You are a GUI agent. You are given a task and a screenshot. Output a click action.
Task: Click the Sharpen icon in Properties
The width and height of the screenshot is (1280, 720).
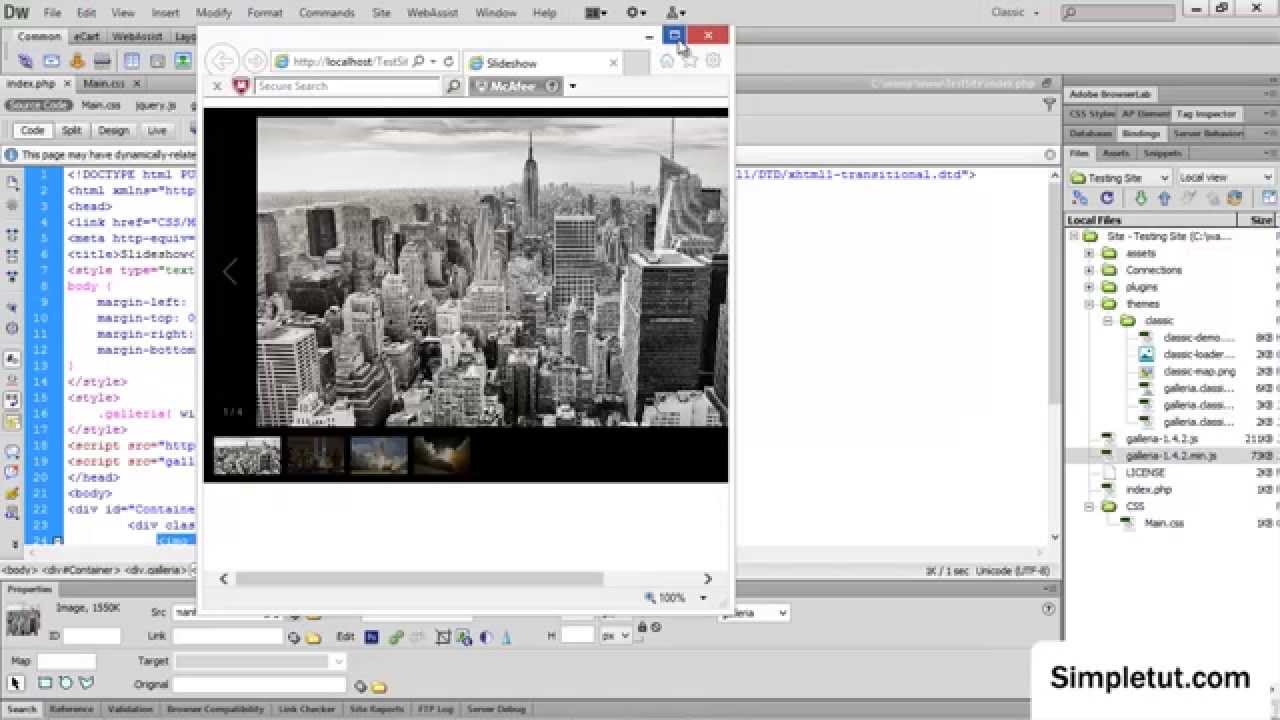pyautogui.click(x=506, y=636)
